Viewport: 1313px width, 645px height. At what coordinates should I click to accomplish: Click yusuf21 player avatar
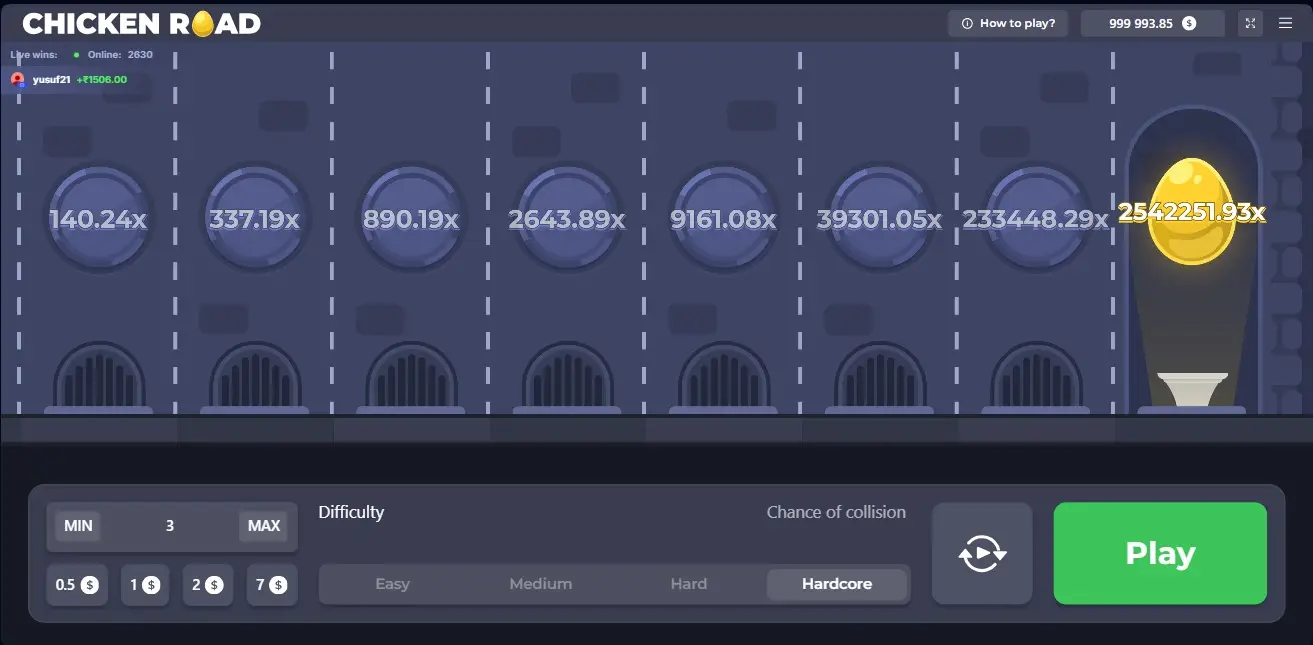[18, 79]
